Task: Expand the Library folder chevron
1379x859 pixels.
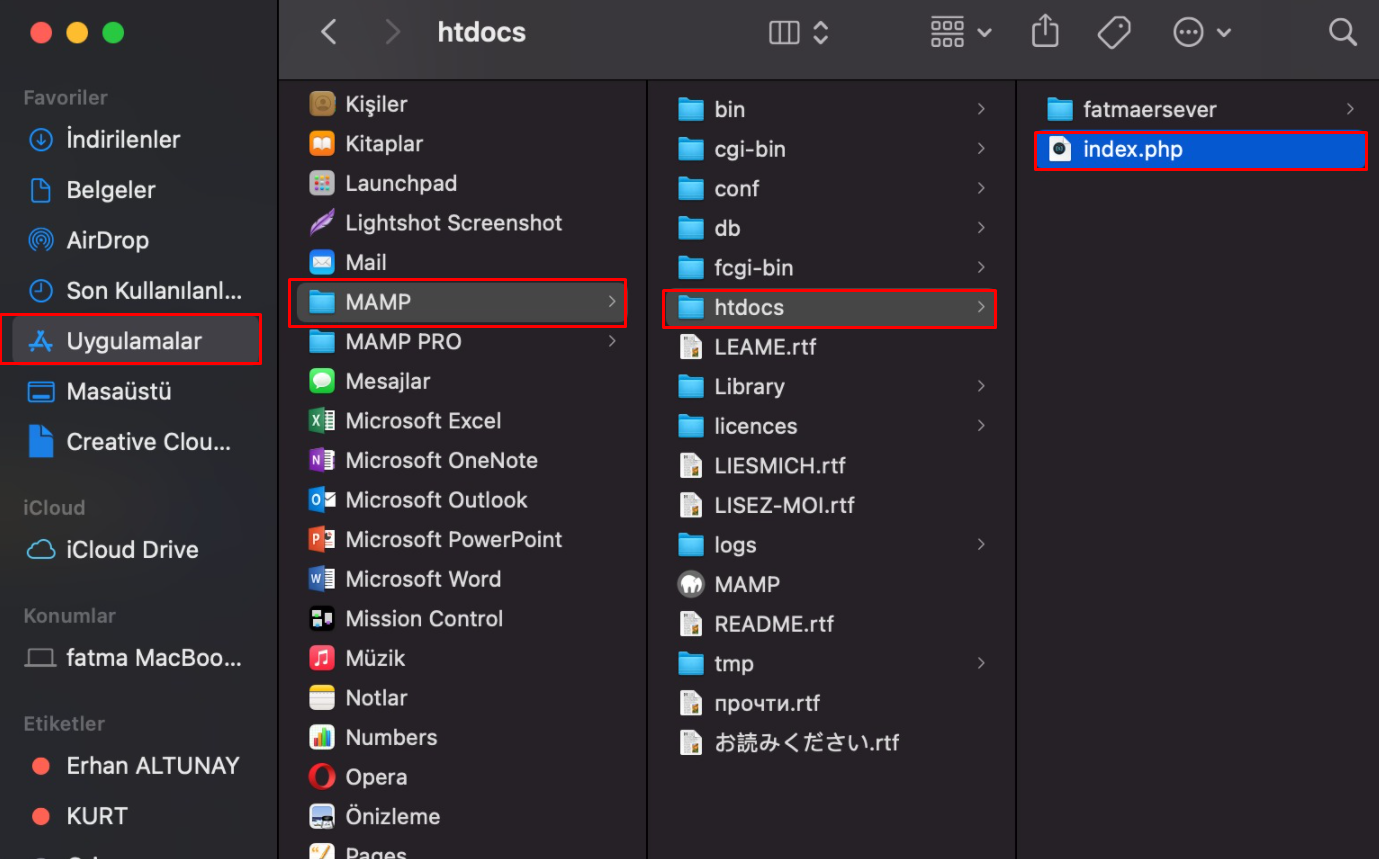Action: 981,386
